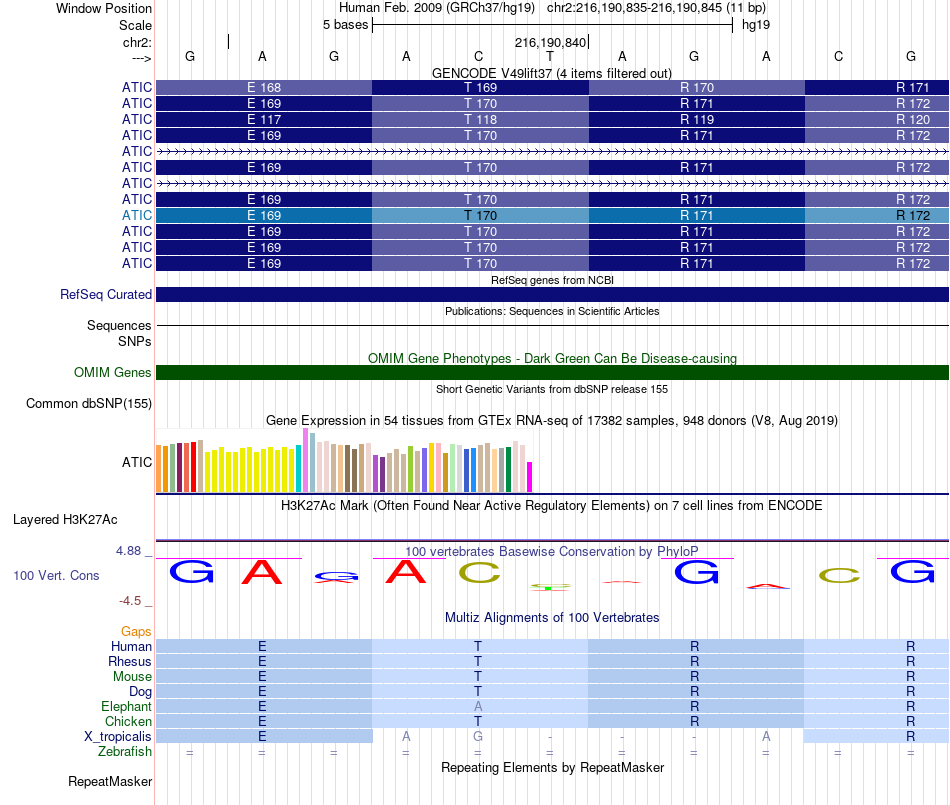The height and width of the screenshot is (805, 950).
Task: Click the Human species label
Action: point(131,646)
